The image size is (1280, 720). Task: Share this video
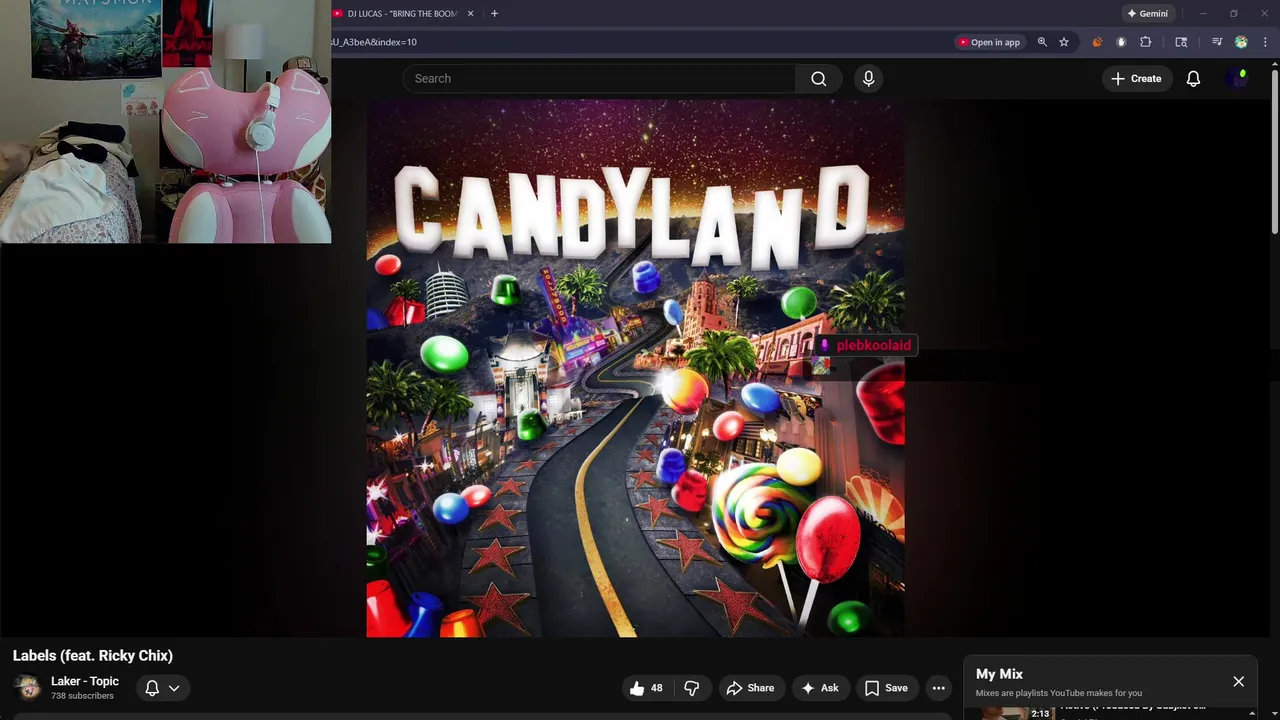750,688
